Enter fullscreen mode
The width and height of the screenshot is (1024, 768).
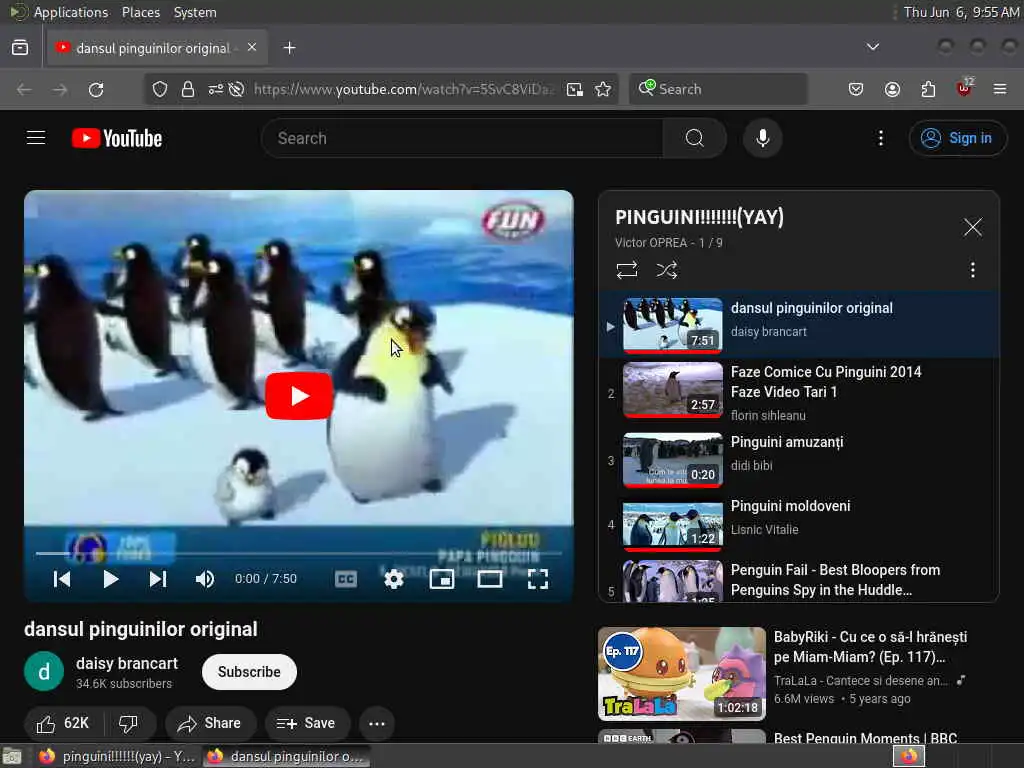pyautogui.click(x=538, y=579)
